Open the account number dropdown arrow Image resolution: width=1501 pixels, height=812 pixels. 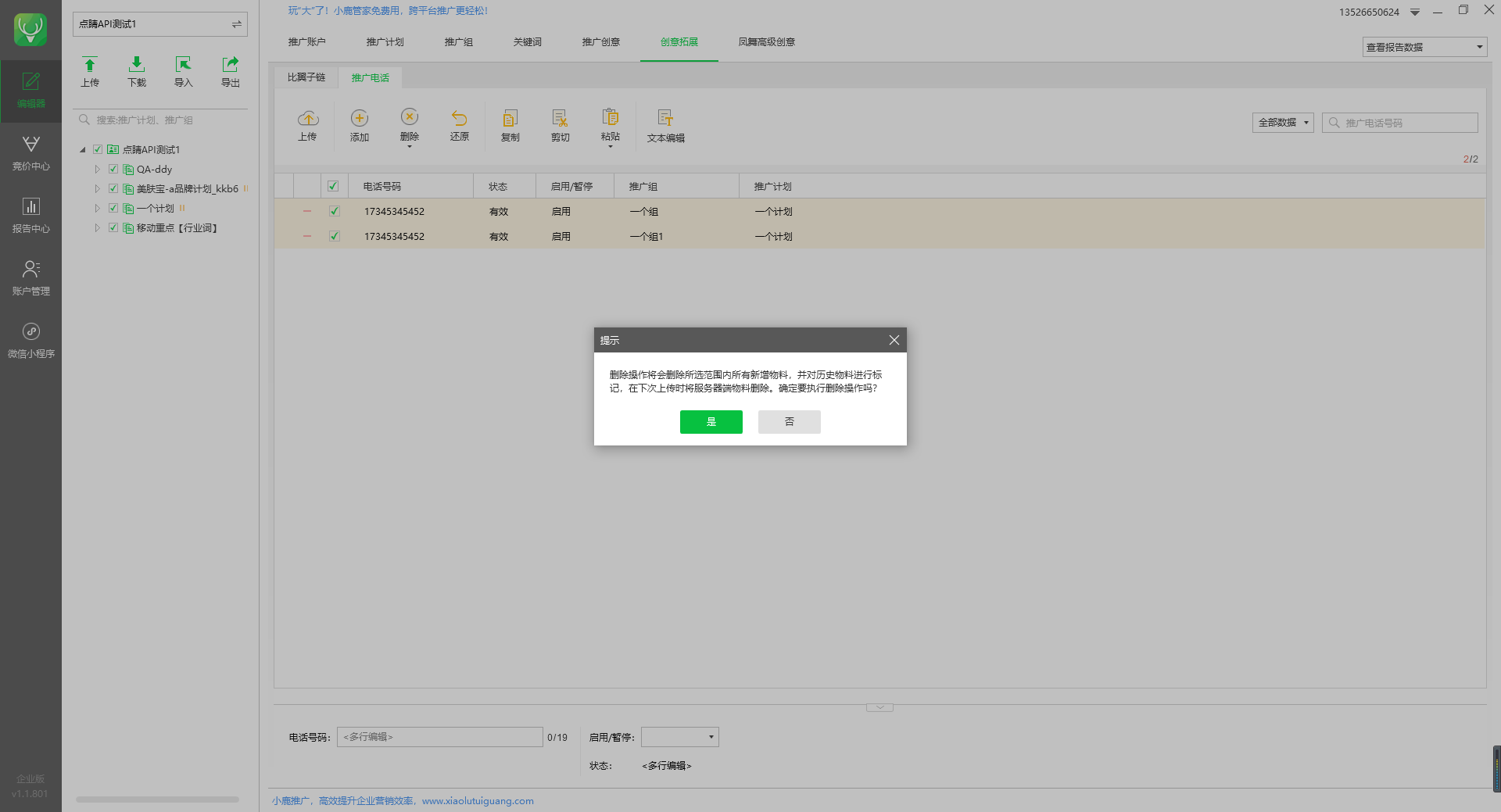tap(1415, 13)
